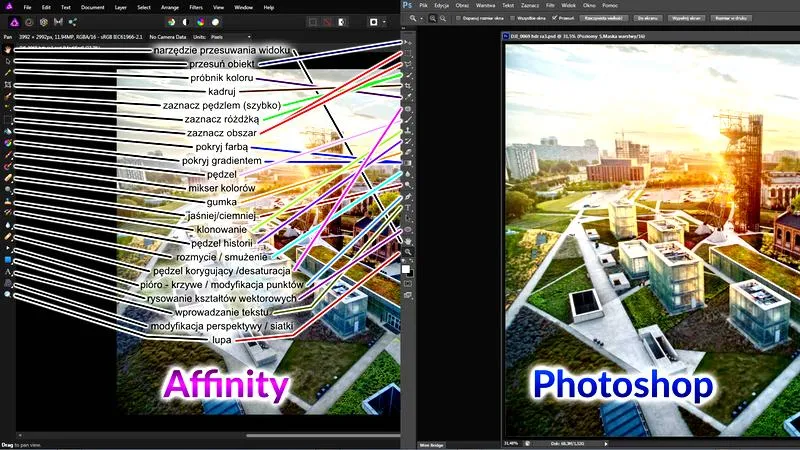This screenshot has height=450, width=800.
Task: Choose the Lasso tool in Photoshop
Action: tap(408, 64)
